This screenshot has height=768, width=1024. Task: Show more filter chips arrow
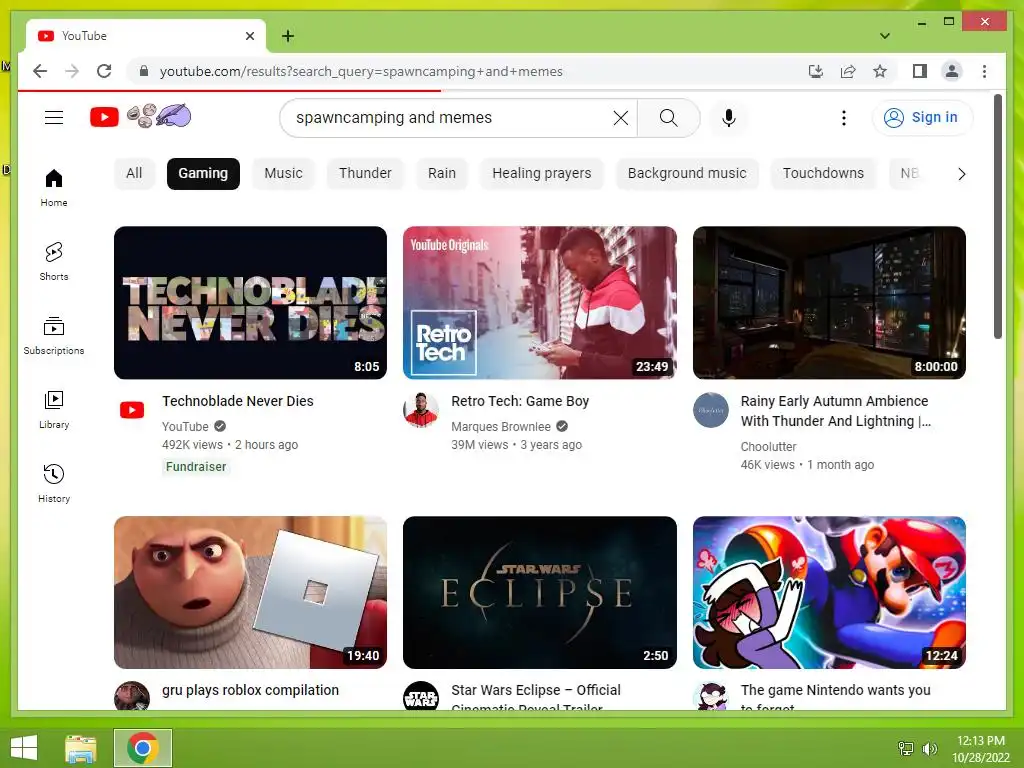[x=961, y=174]
